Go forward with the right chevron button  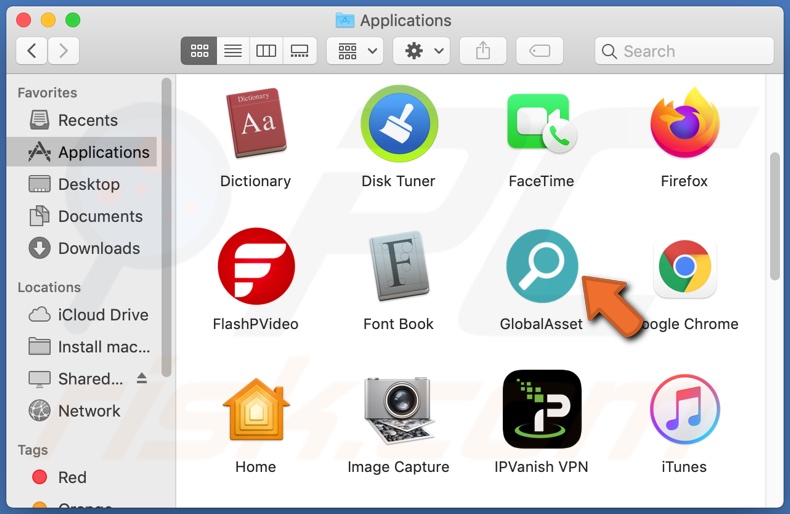click(x=63, y=51)
